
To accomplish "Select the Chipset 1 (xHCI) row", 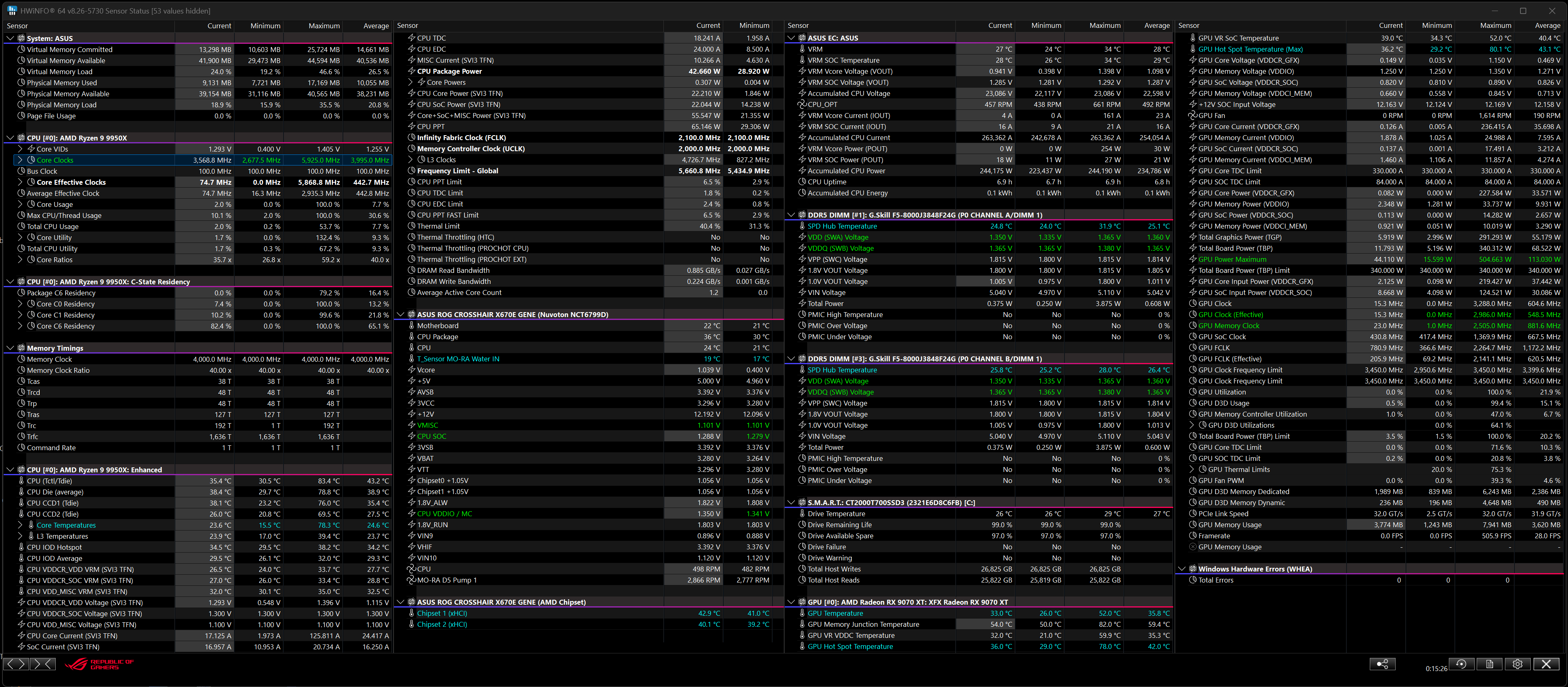I will [588, 613].
